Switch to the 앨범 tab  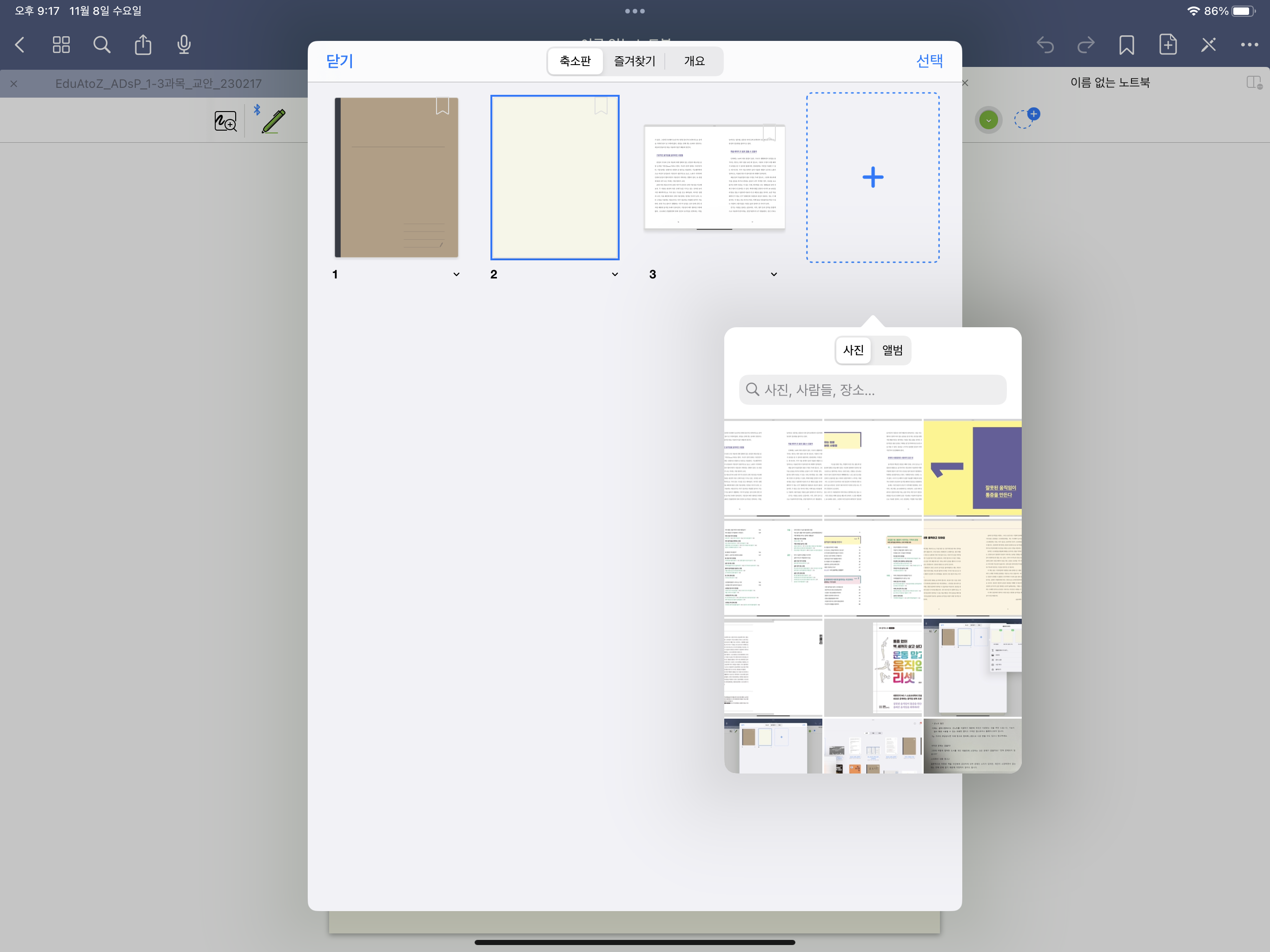coord(892,350)
